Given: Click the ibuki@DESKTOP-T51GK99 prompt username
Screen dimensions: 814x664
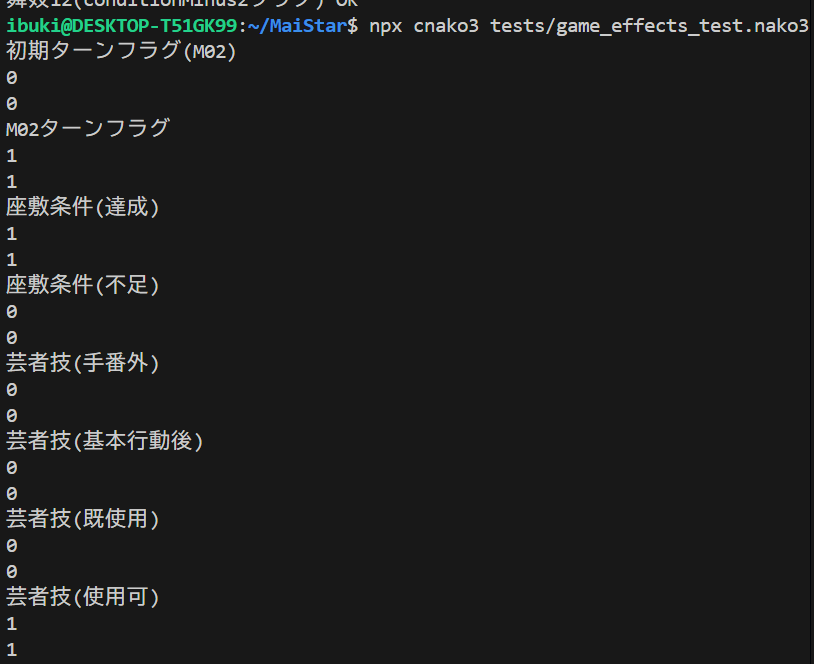Looking at the screenshot, I should point(121,26).
